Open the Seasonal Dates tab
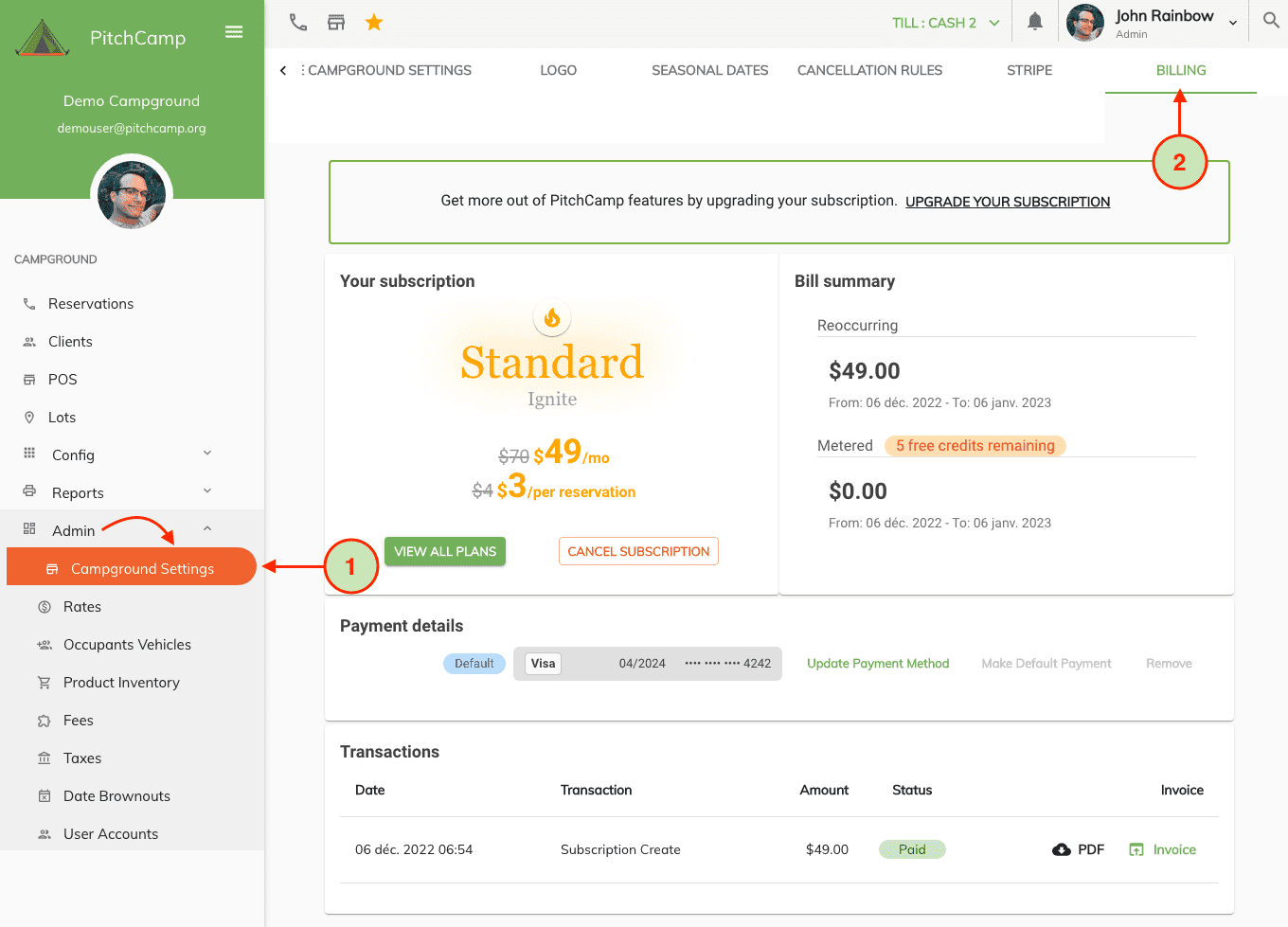 click(709, 70)
